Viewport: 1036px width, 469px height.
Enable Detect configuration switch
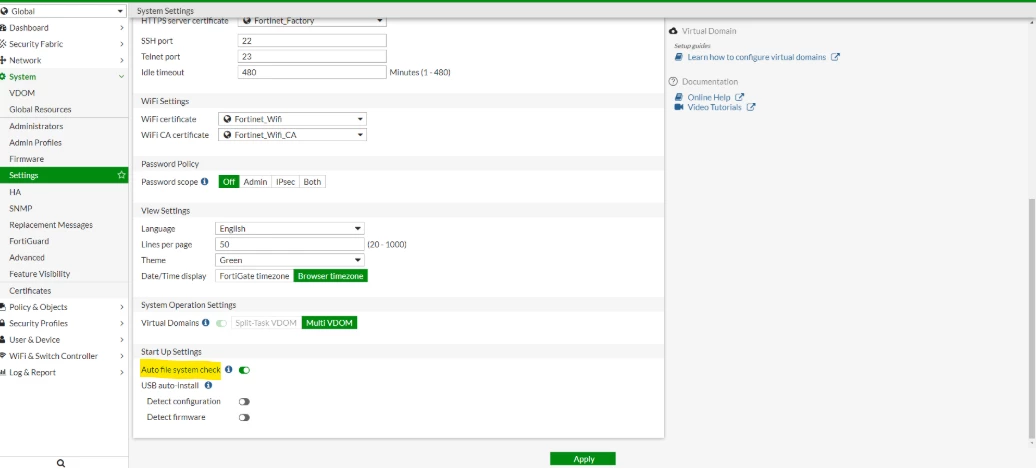(244, 402)
